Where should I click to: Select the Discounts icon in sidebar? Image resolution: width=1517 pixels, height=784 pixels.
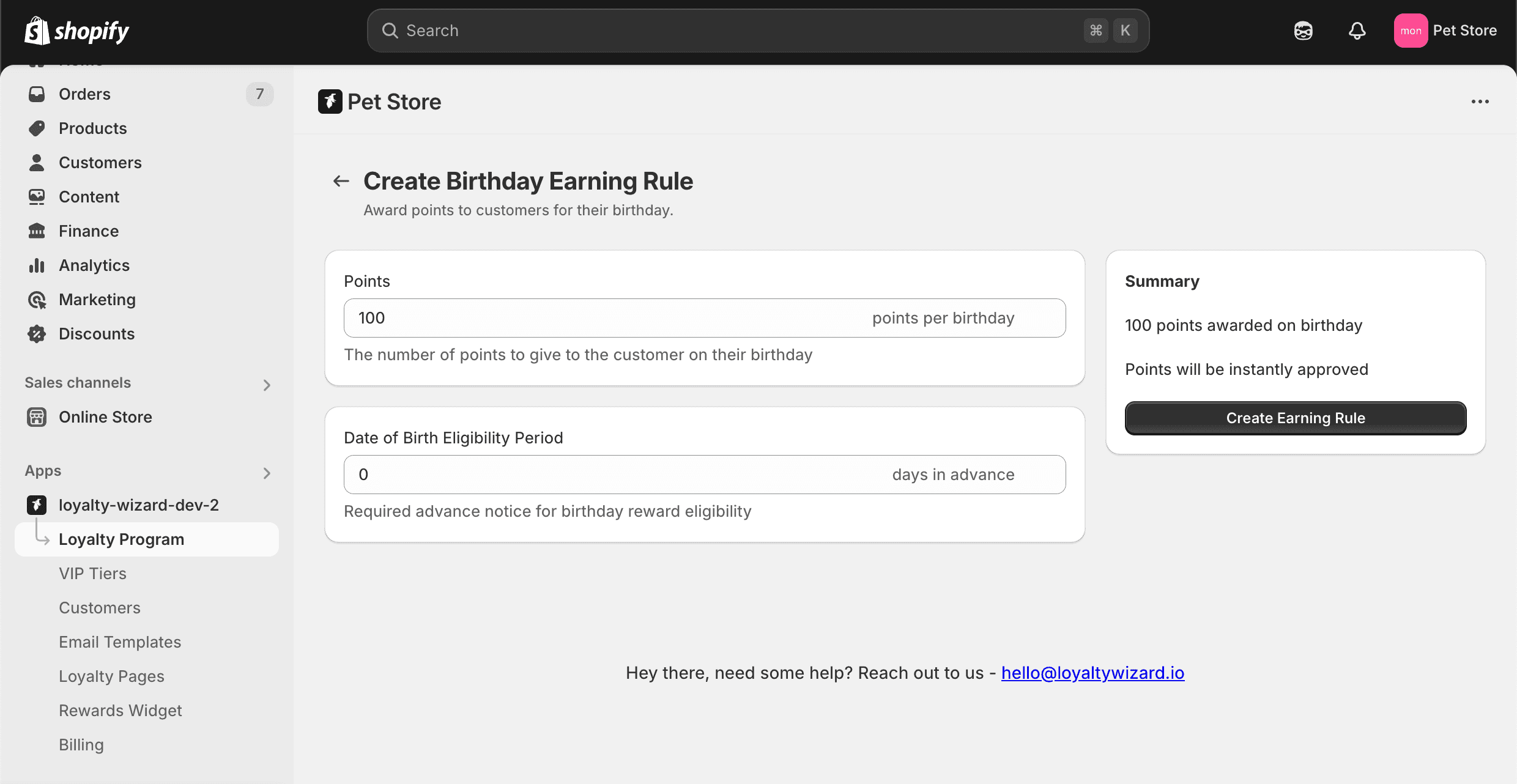(37, 333)
